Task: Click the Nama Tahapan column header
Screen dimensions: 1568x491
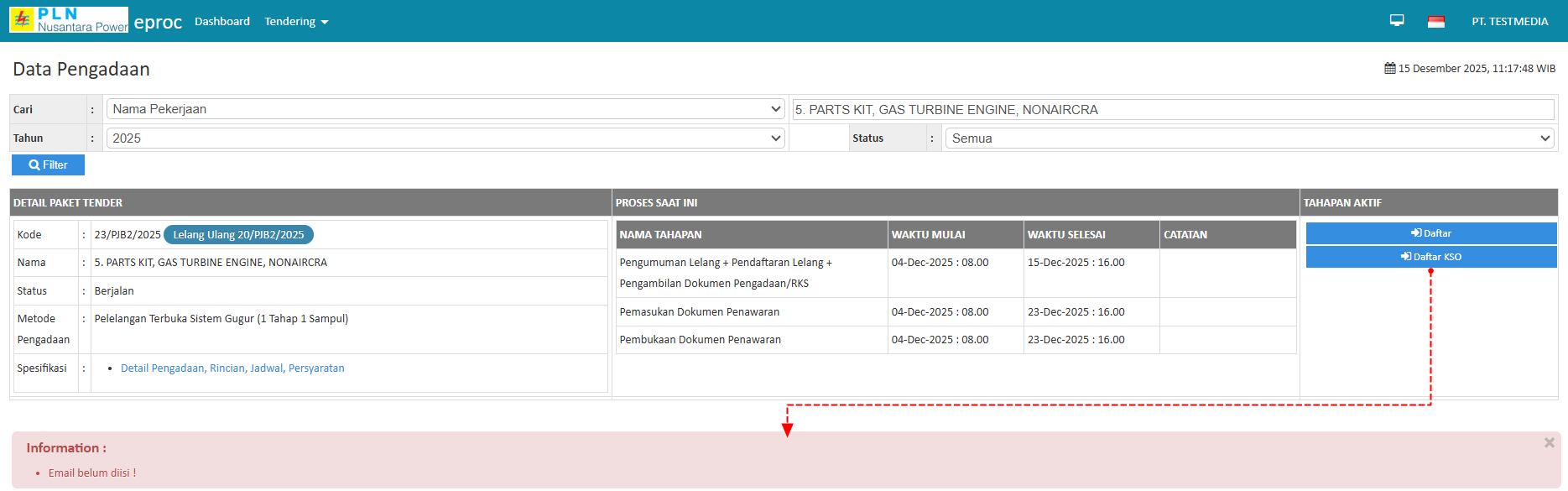Action: point(660,235)
